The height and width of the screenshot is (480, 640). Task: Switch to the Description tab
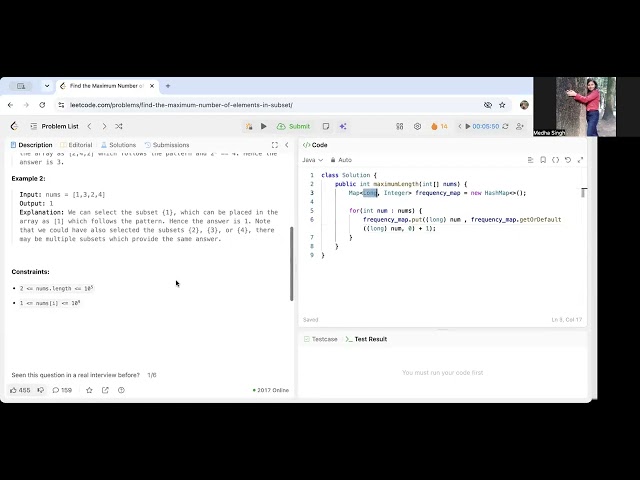coord(32,145)
